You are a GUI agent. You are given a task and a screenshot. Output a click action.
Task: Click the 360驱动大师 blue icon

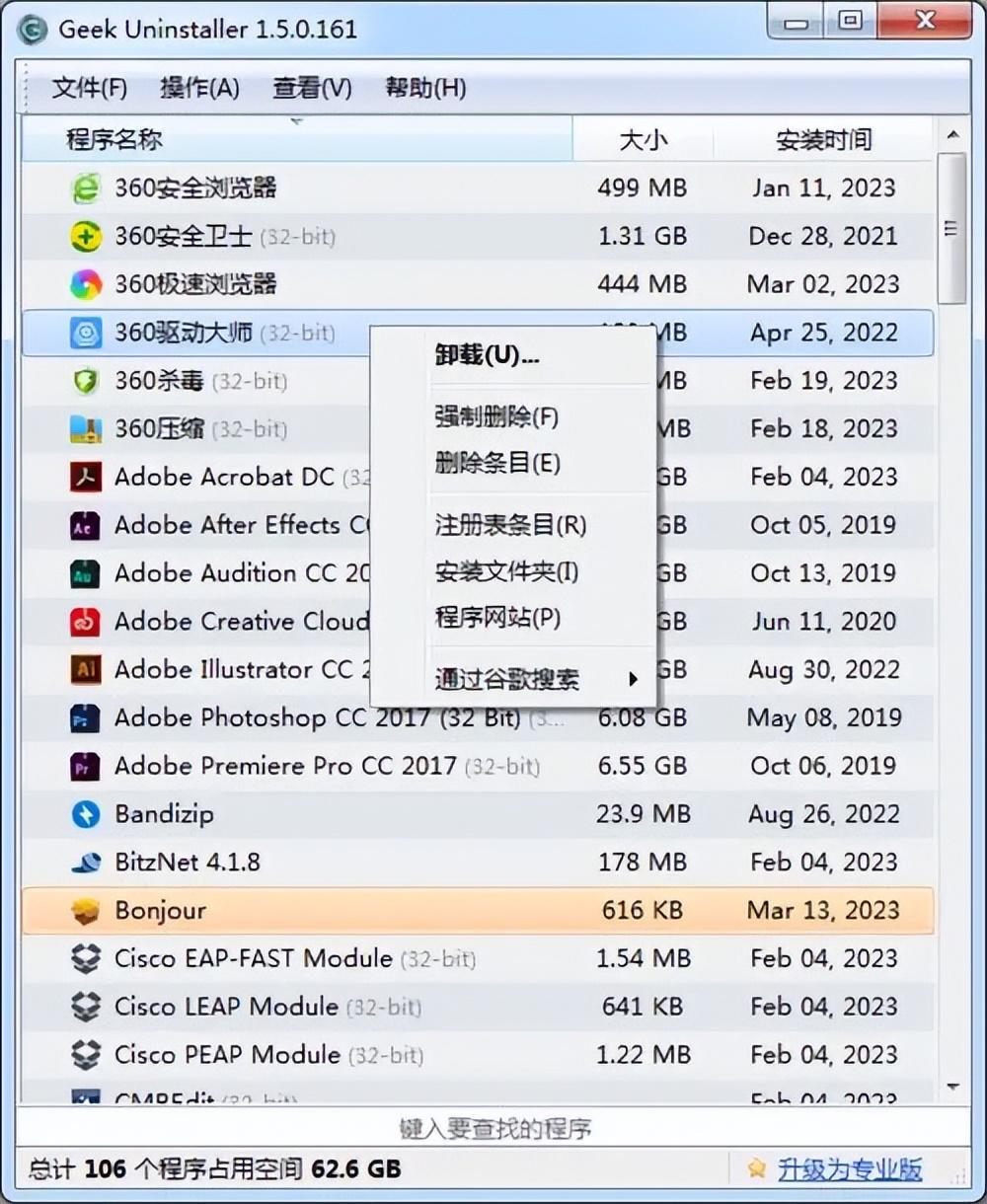[86, 333]
